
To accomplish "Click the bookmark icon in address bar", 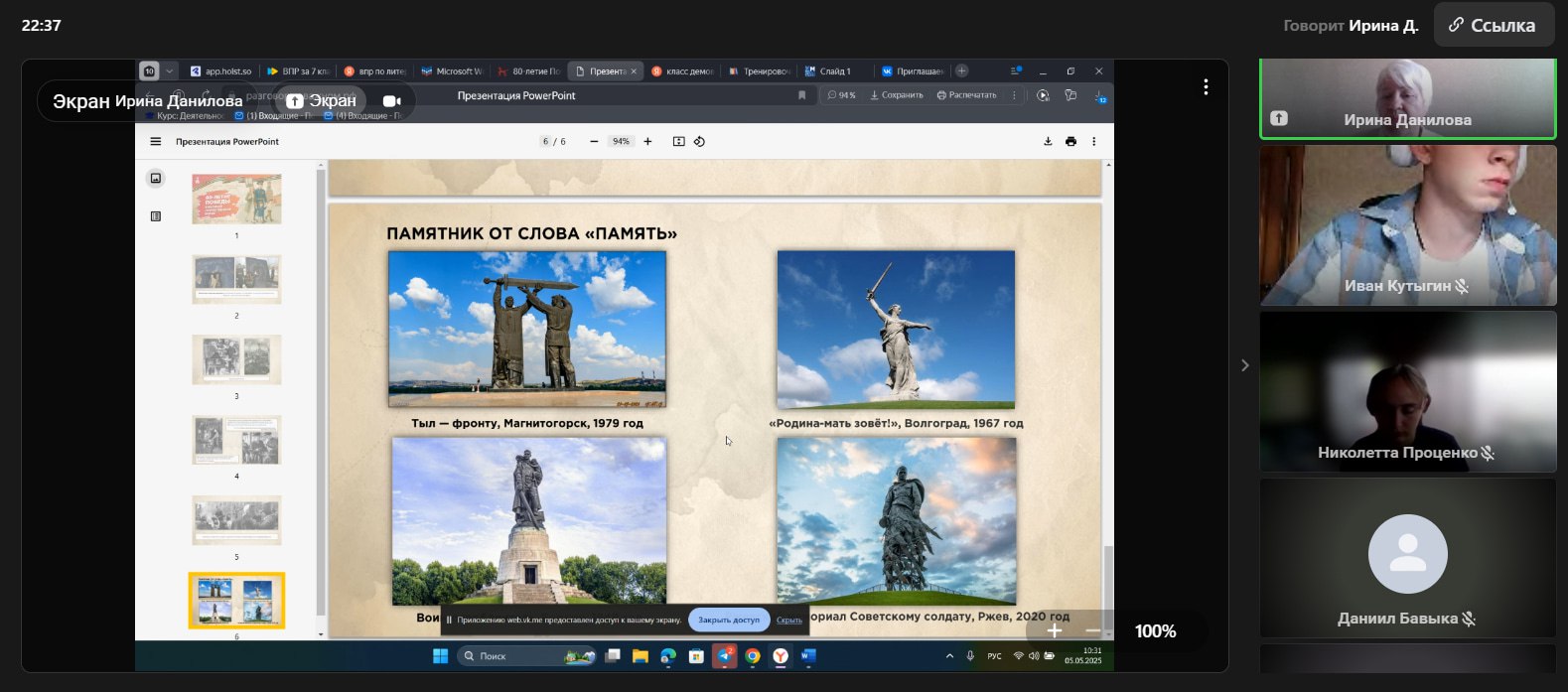I will tap(802, 95).
